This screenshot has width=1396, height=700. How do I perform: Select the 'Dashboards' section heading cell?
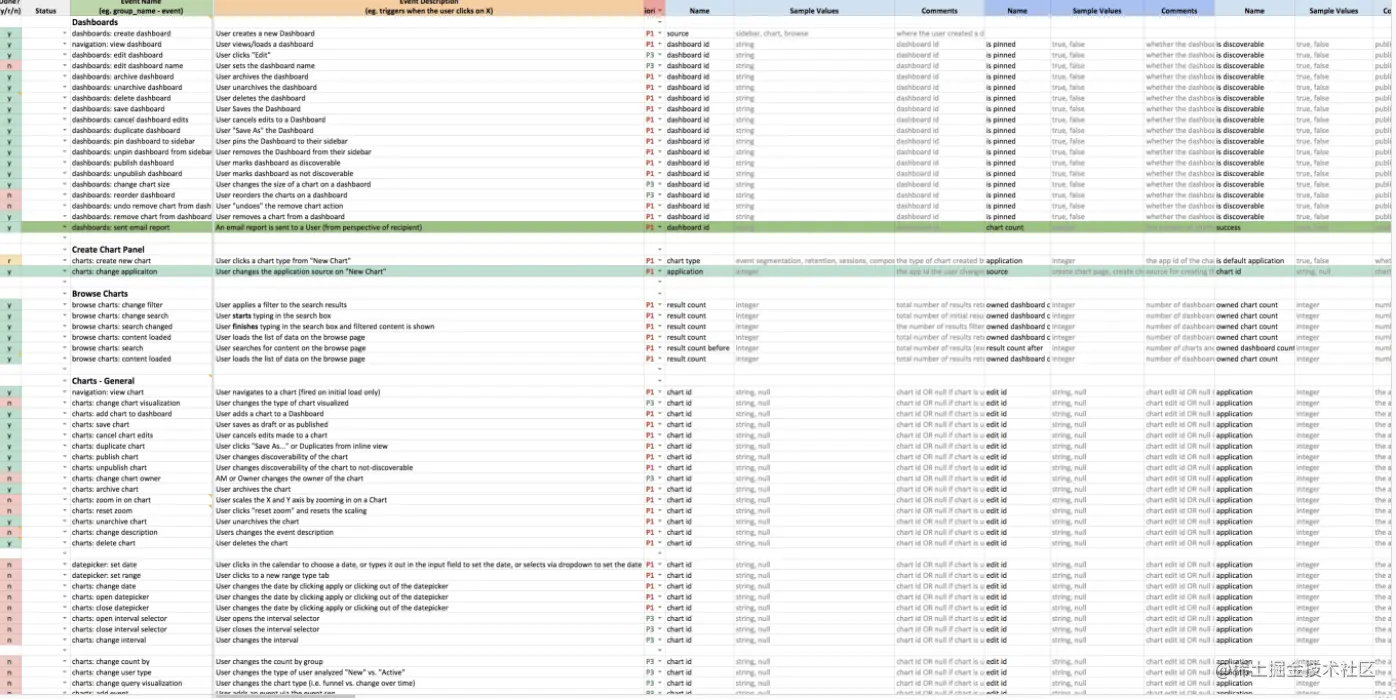tap(141, 22)
